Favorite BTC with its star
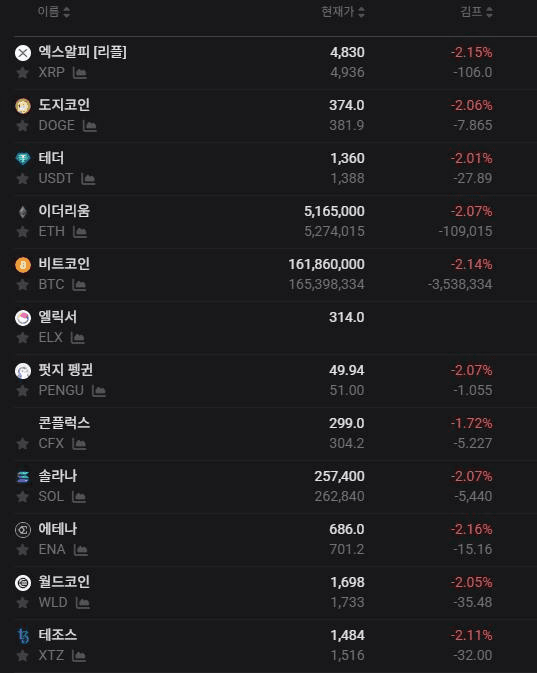The image size is (537, 673). tap(23, 285)
